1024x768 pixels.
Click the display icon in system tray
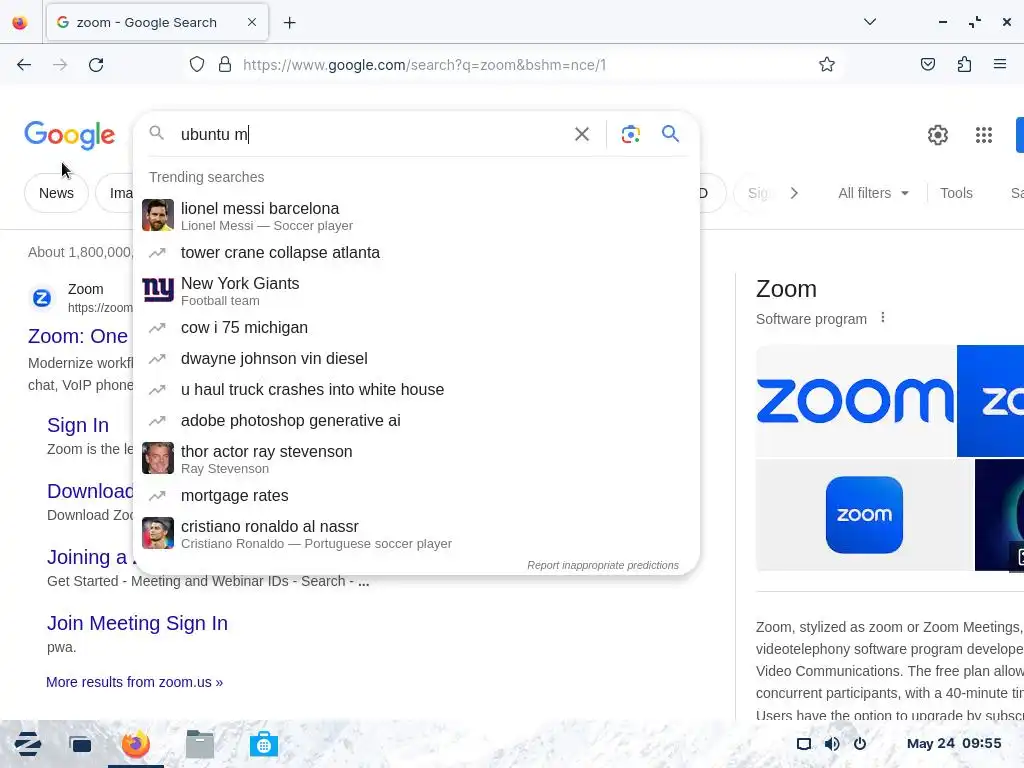pos(803,744)
